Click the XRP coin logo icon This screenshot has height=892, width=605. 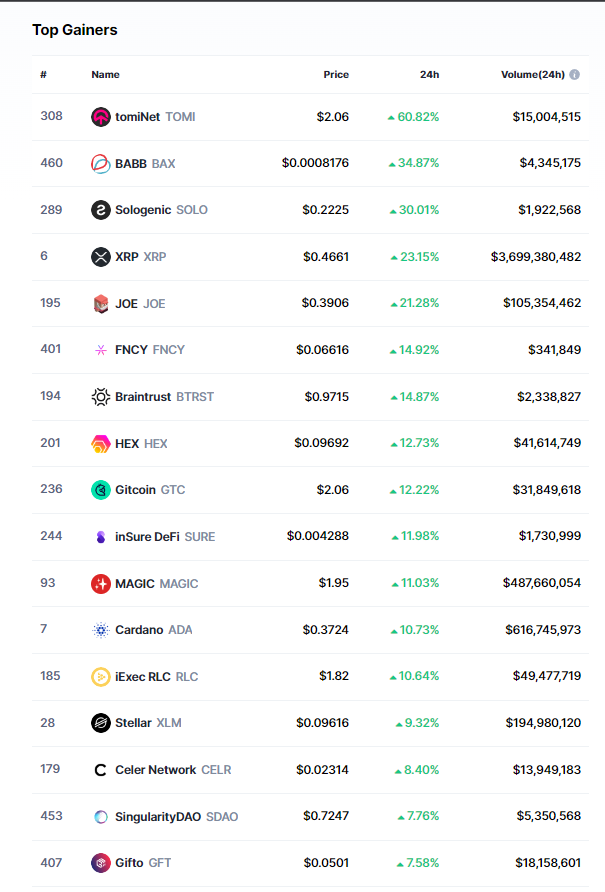(100, 257)
